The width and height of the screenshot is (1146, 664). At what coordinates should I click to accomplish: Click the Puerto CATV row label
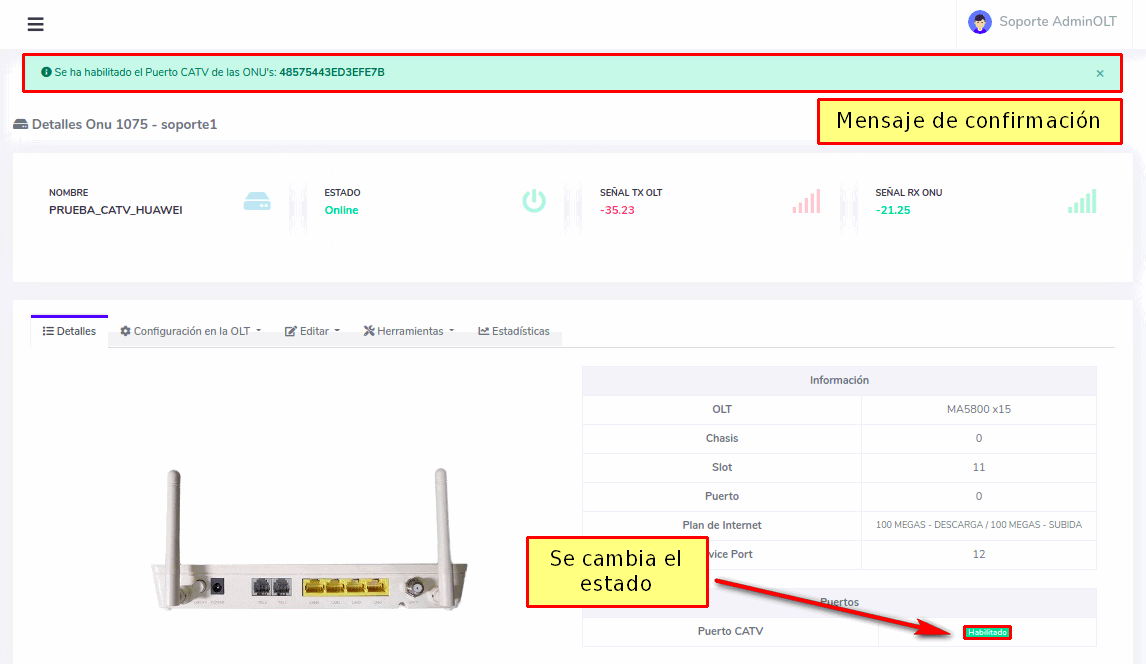click(730, 631)
